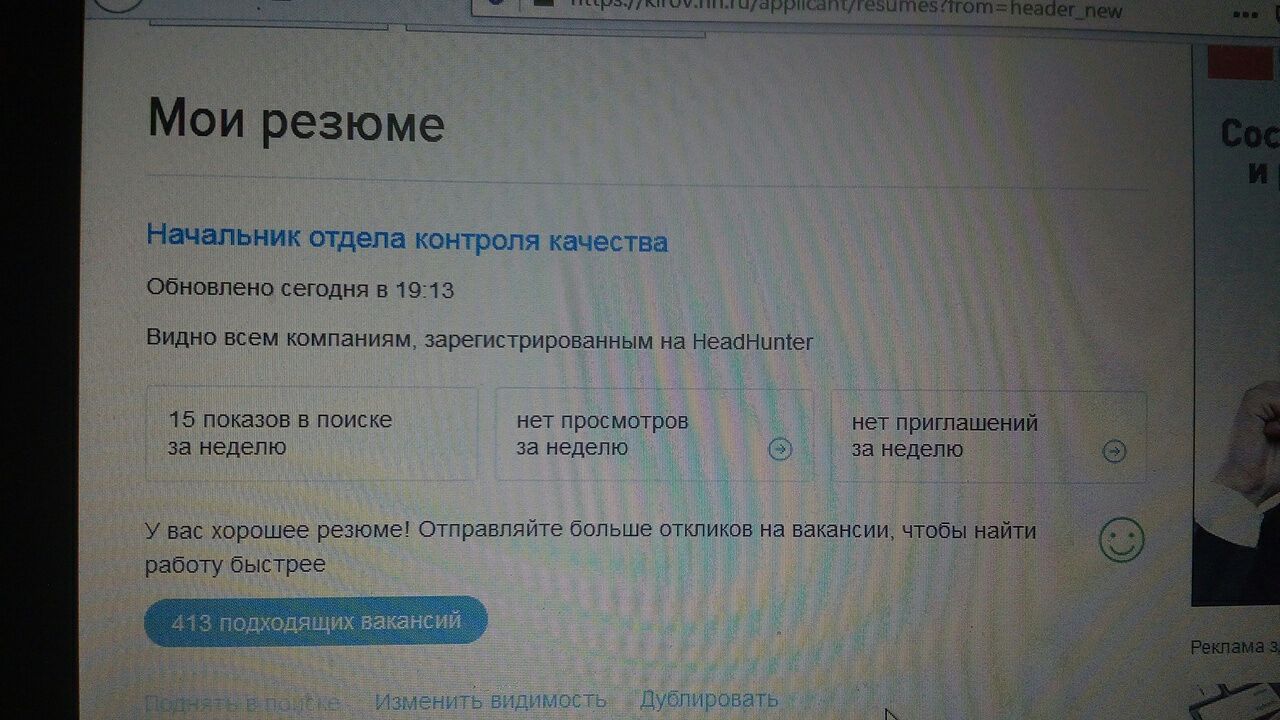Click 'Обновлено сегодня в 19:13' text
This screenshot has height=720, width=1280.
point(300,289)
